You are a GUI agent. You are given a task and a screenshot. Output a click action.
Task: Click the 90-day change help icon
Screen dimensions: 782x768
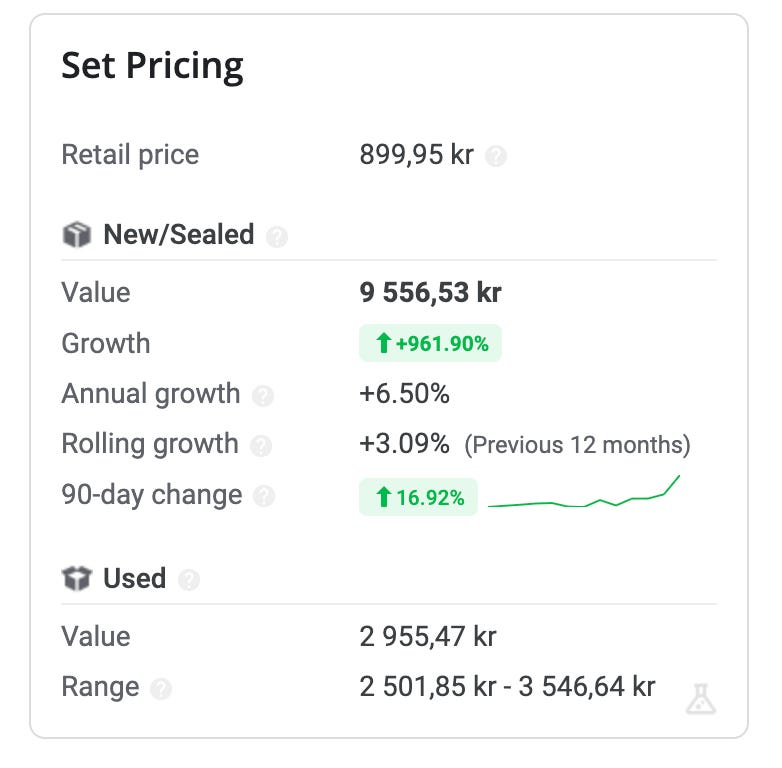[264, 496]
